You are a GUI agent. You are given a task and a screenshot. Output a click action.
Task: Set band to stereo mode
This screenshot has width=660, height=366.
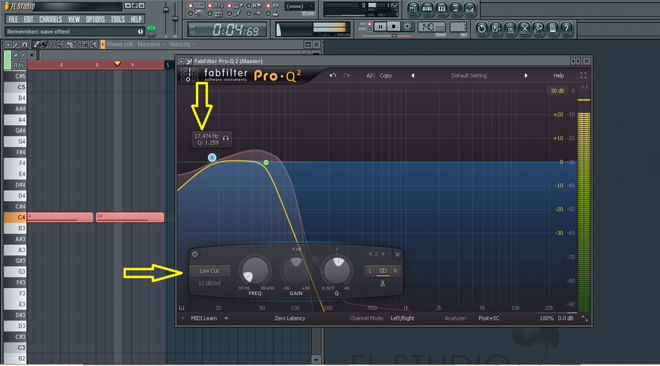(x=383, y=271)
